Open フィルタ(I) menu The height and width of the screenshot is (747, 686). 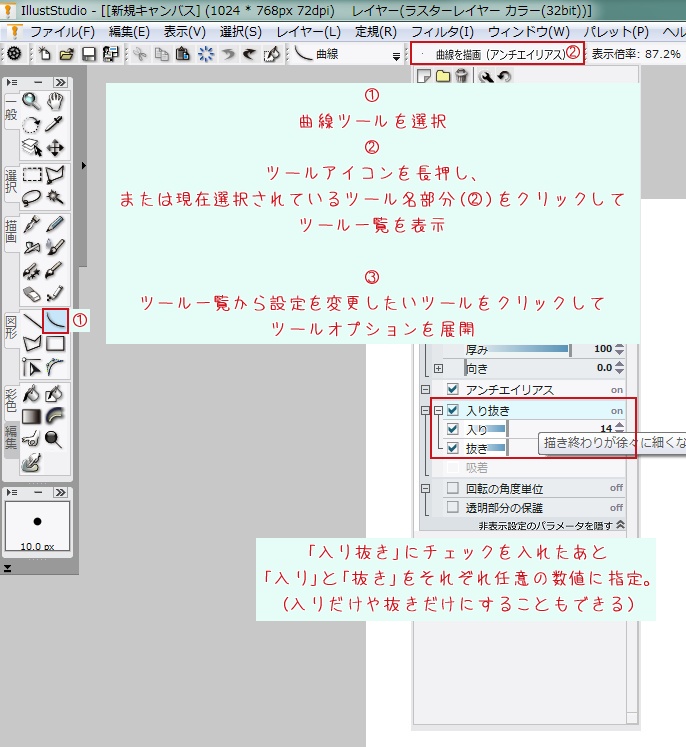(x=442, y=32)
